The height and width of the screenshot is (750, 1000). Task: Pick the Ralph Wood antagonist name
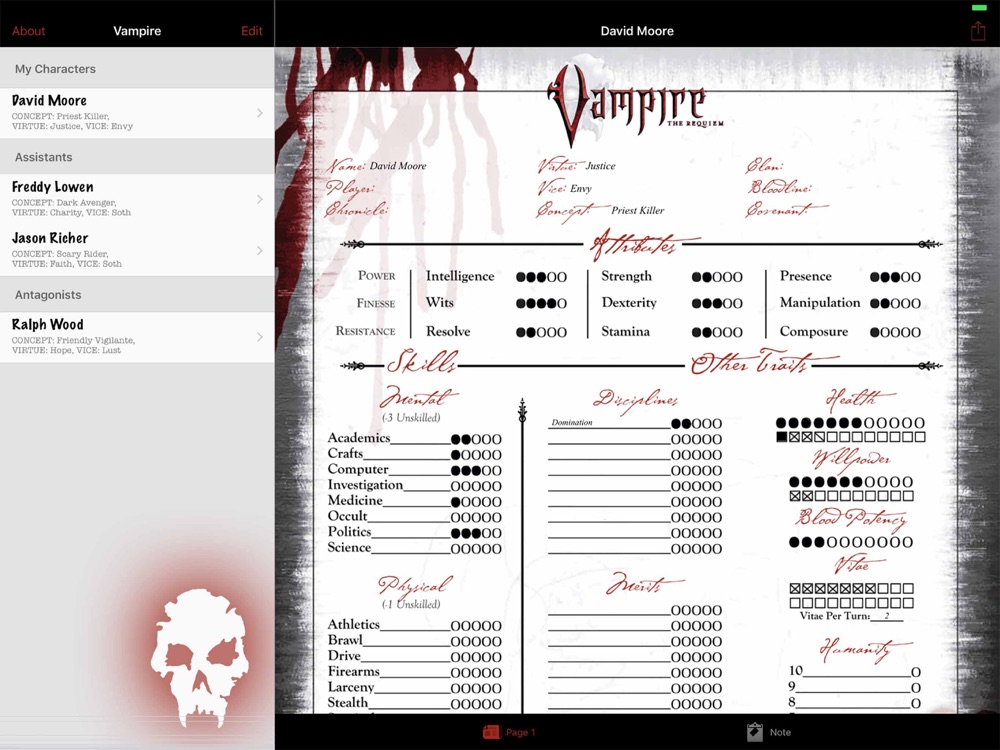[47, 324]
